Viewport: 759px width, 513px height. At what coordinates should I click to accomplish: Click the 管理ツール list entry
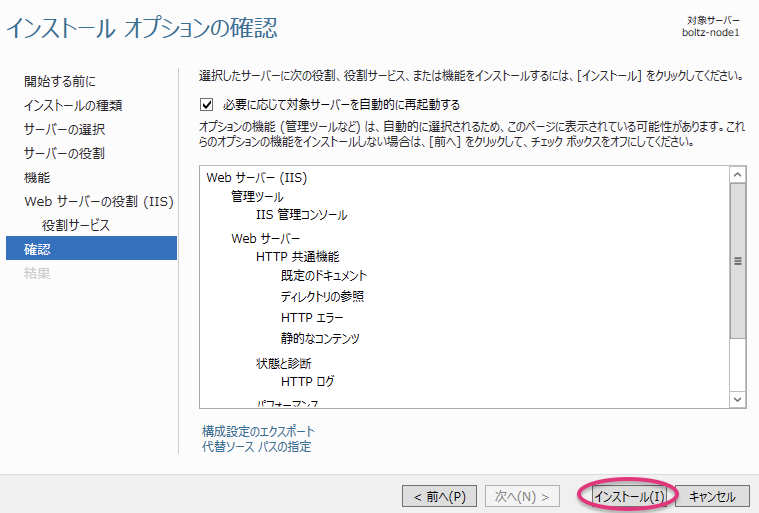(257, 196)
